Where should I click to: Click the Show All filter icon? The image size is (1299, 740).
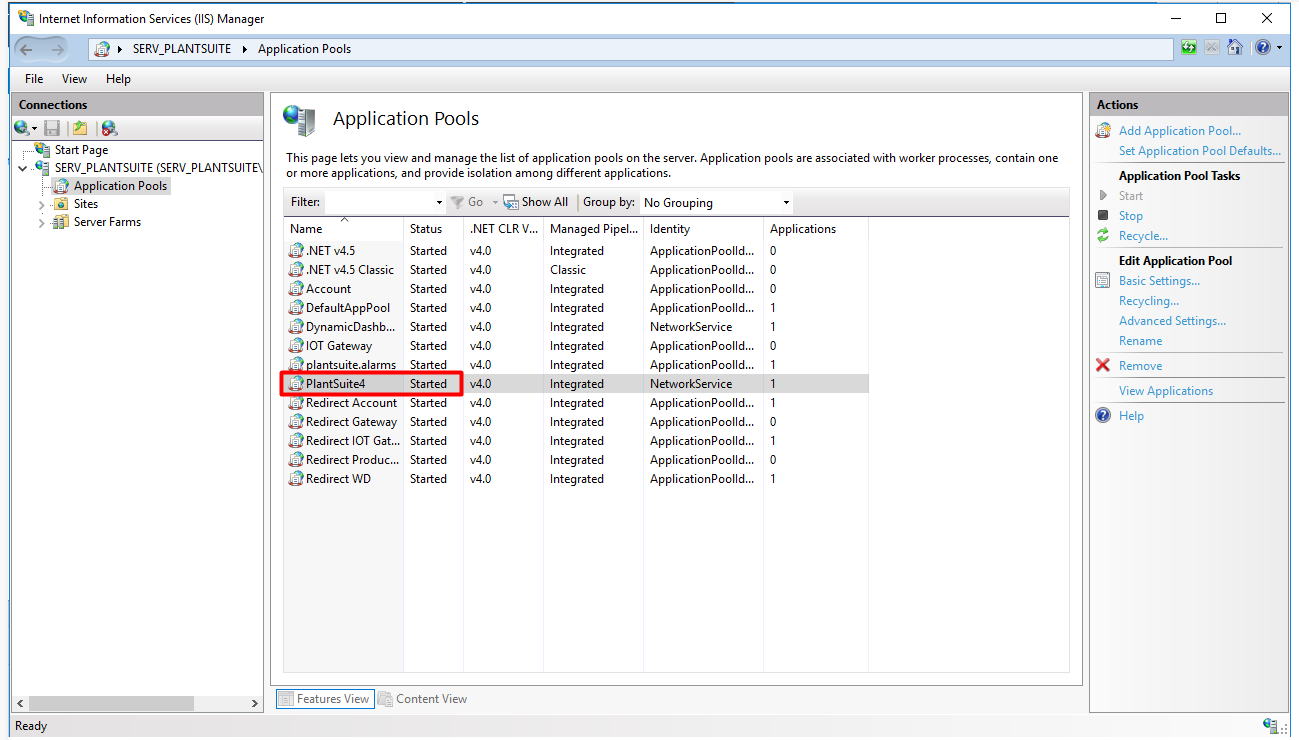pos(510,202)
